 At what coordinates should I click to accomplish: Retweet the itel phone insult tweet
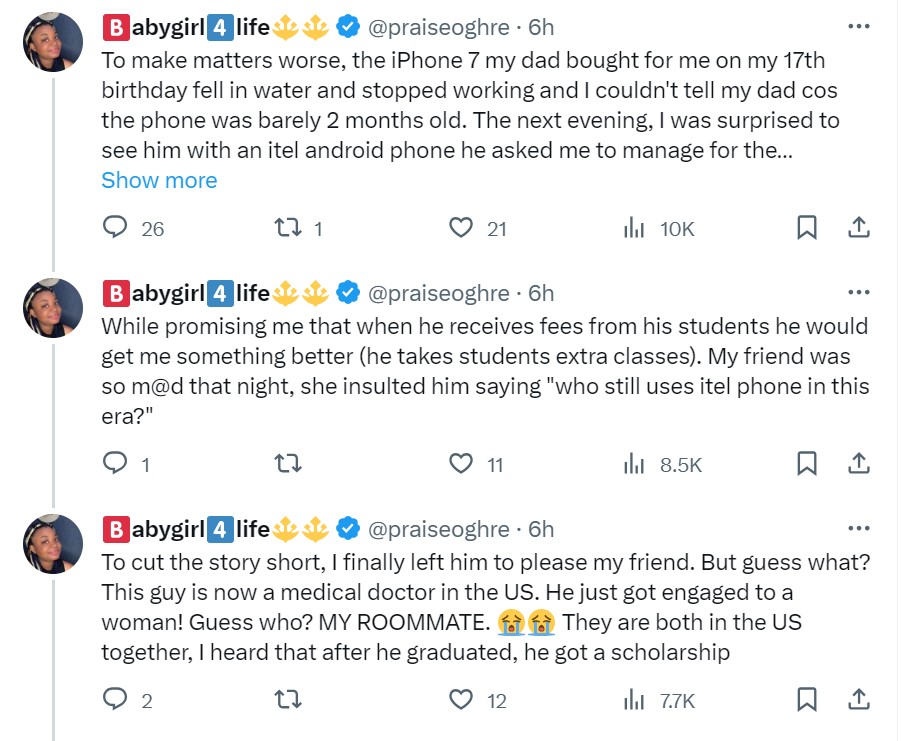pos(287,464)
